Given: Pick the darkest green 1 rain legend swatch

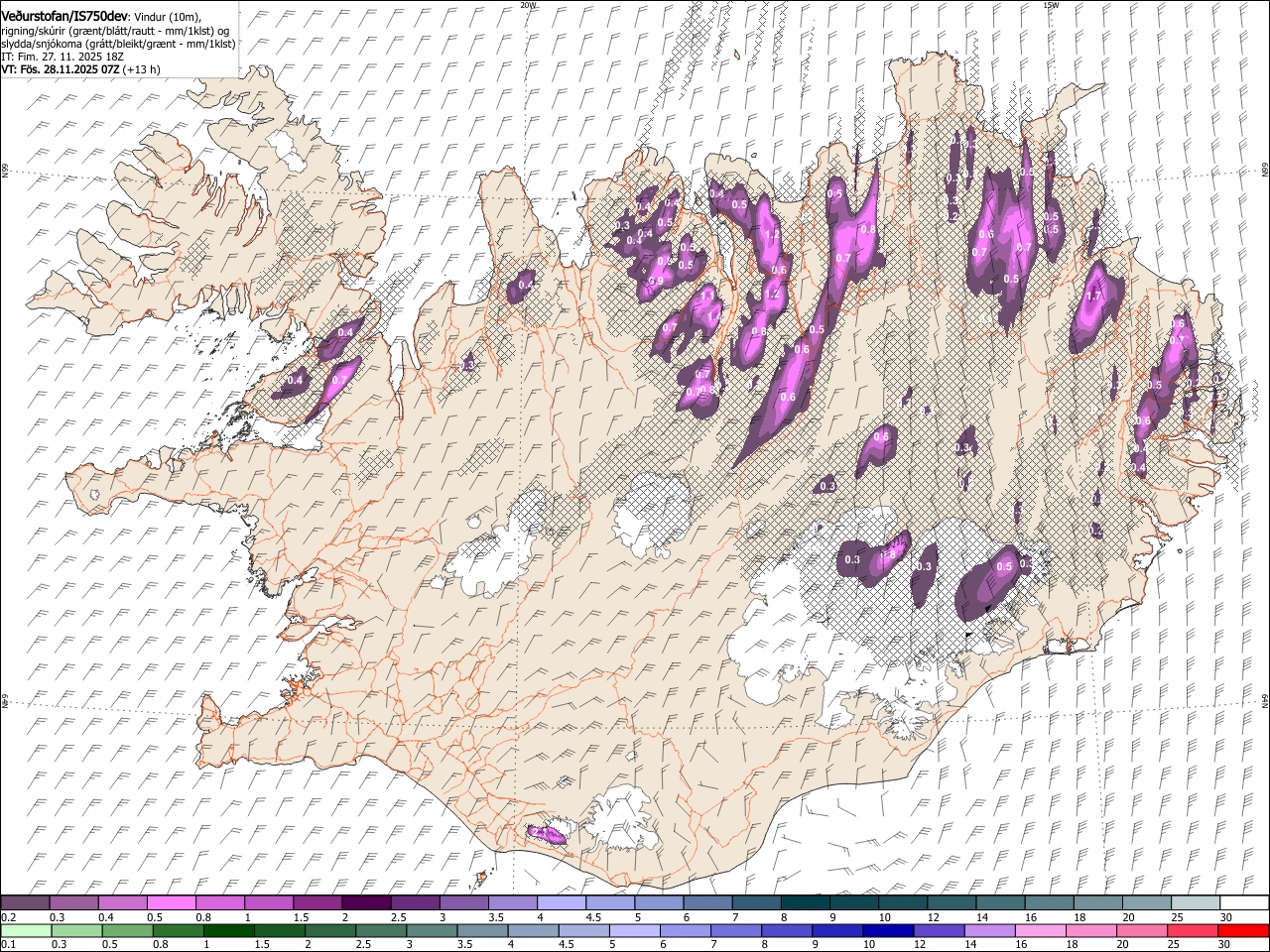Looking at the screenshot, I should point(228,931).
